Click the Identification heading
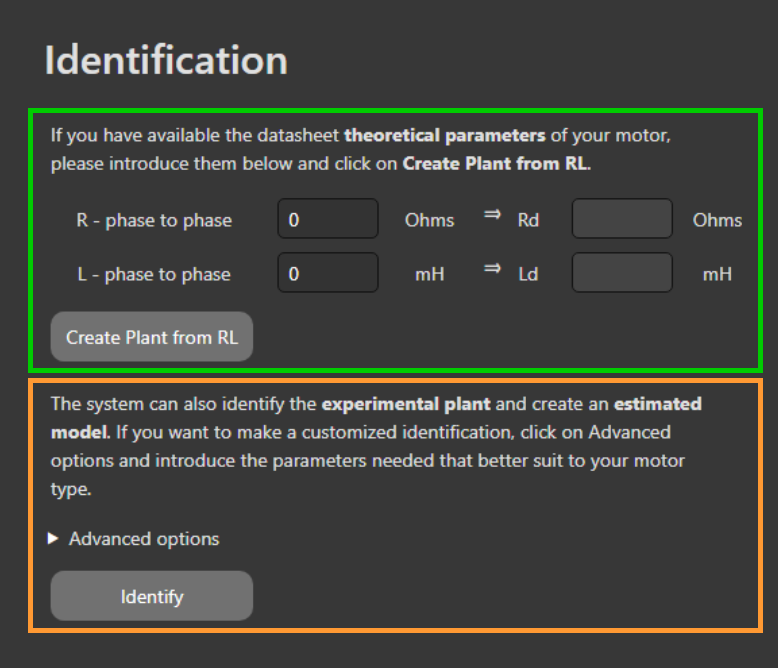This screenshot has height=669, width=779. (166, 60)
